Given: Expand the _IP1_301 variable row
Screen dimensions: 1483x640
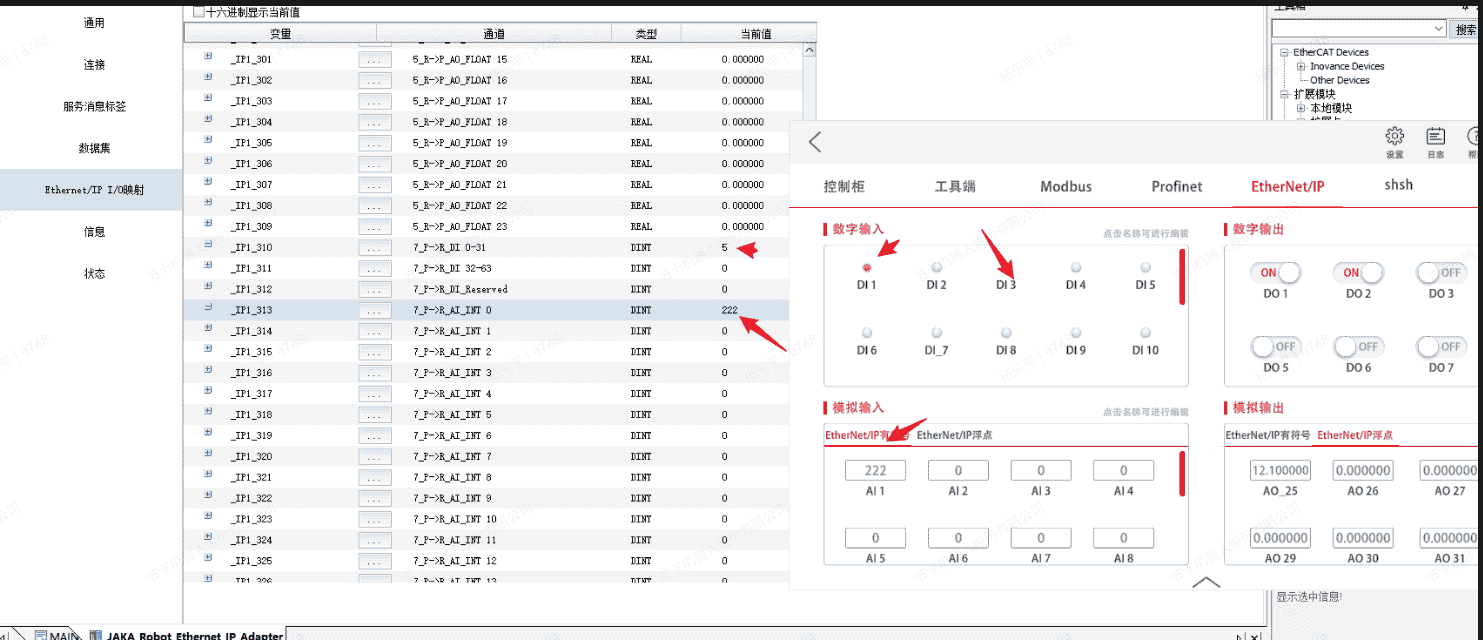Looking at the screenshot, I should click(x=208, y=58).
